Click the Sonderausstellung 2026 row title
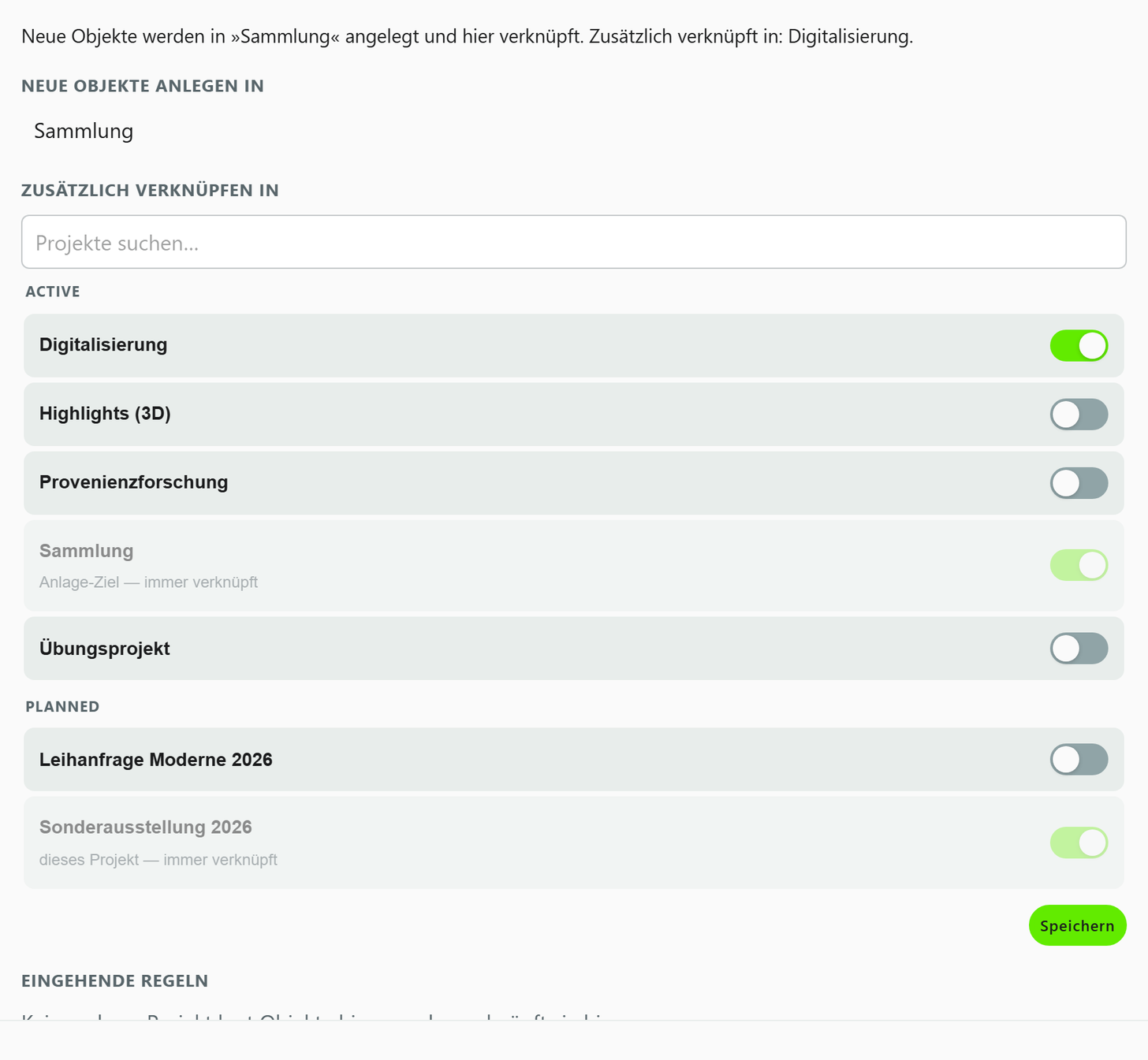This screenshot has width=1148, height=1060. click(x=146, y=827)
